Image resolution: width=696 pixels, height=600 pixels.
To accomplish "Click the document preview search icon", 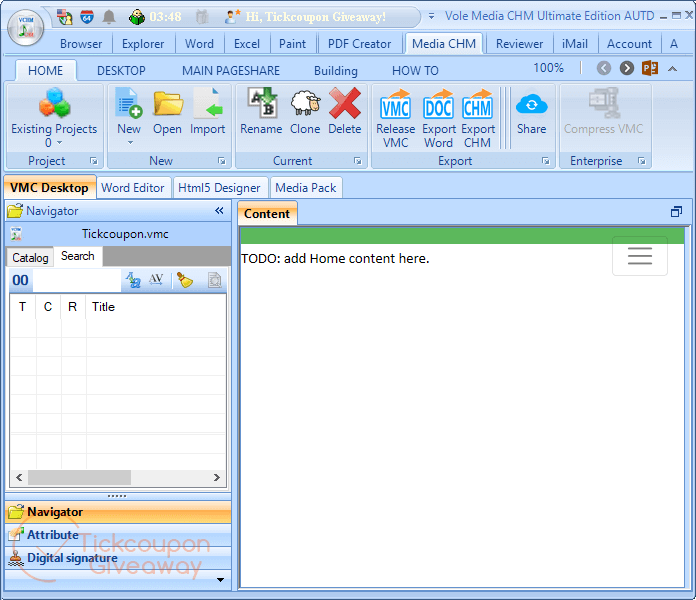I will coord(215,280).
